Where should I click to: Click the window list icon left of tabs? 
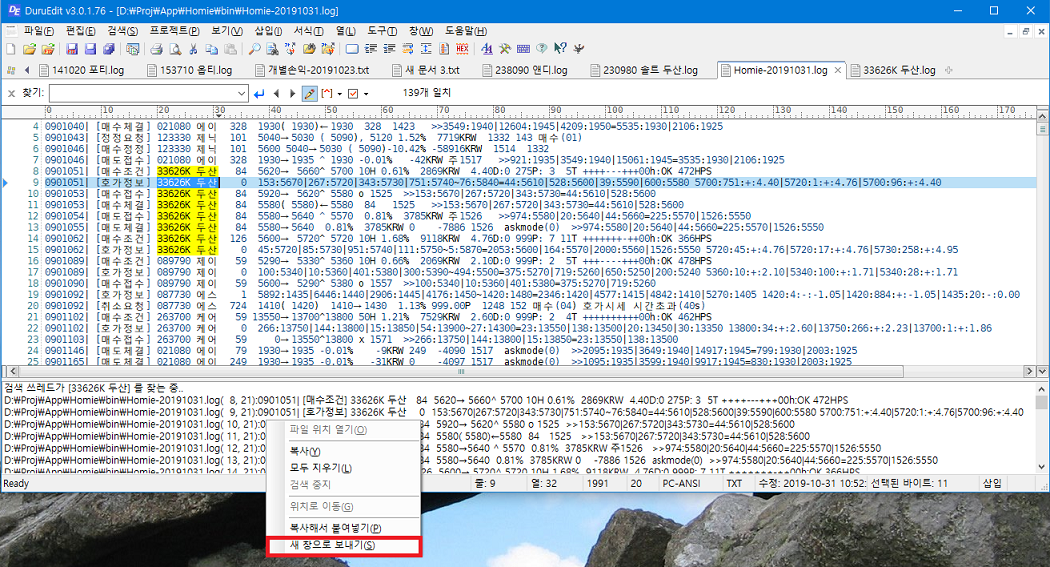(11, 70)
